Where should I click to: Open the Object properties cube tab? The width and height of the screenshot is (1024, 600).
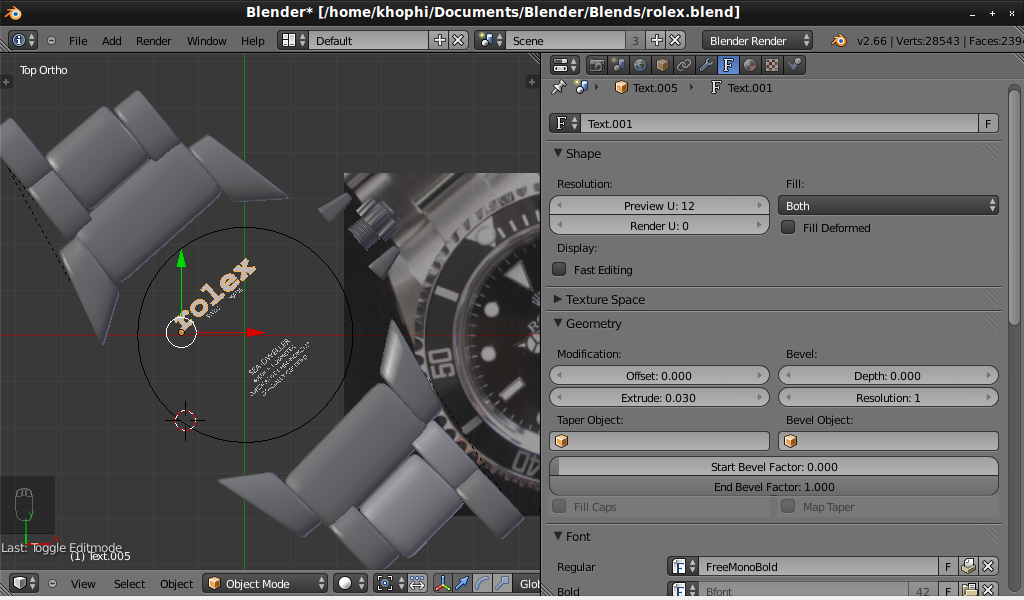coord(663,65)
